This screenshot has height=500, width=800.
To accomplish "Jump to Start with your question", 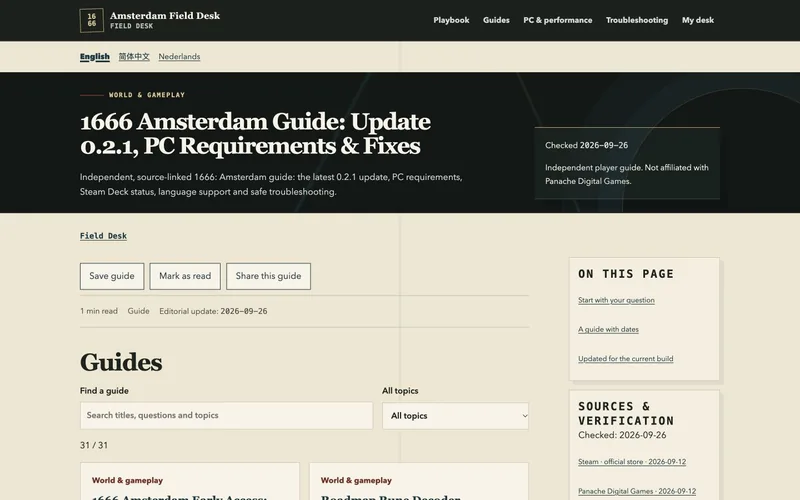I will (616, 300).
